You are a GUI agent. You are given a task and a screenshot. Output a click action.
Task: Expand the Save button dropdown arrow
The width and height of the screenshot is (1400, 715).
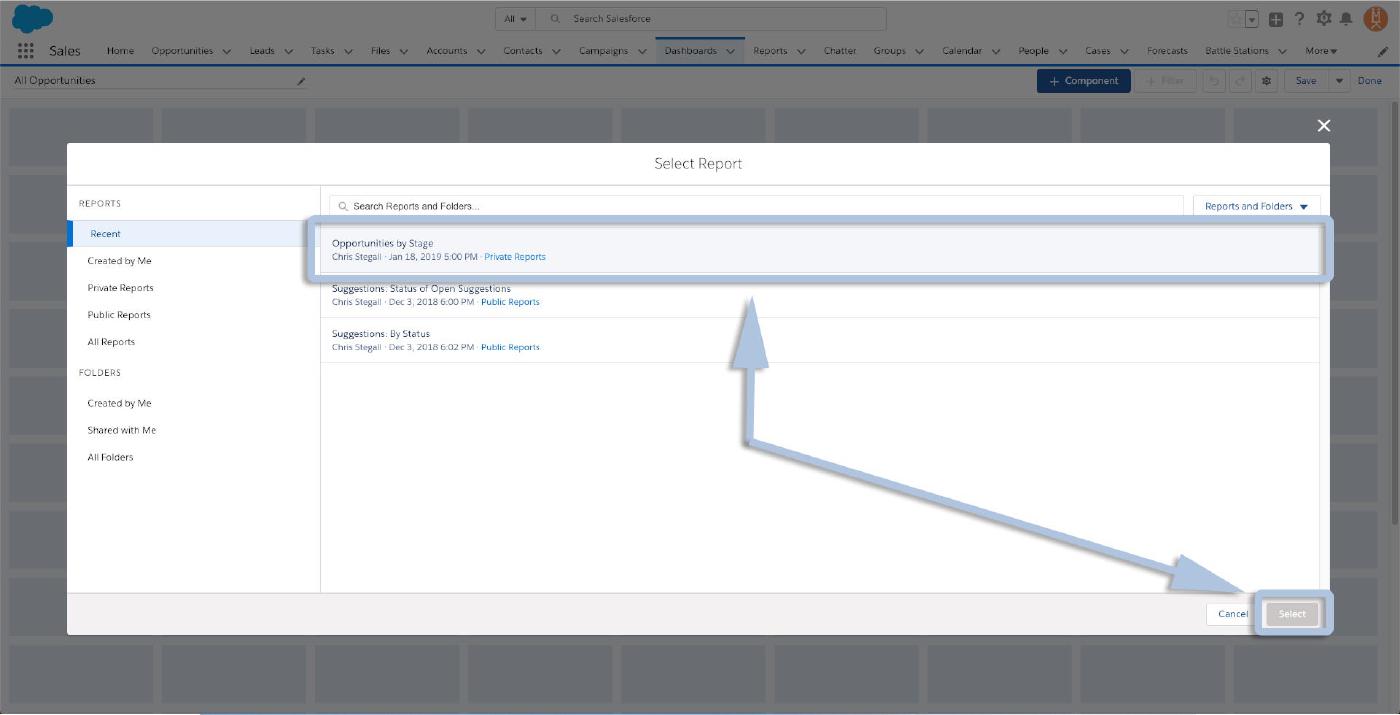point(1340,81)
